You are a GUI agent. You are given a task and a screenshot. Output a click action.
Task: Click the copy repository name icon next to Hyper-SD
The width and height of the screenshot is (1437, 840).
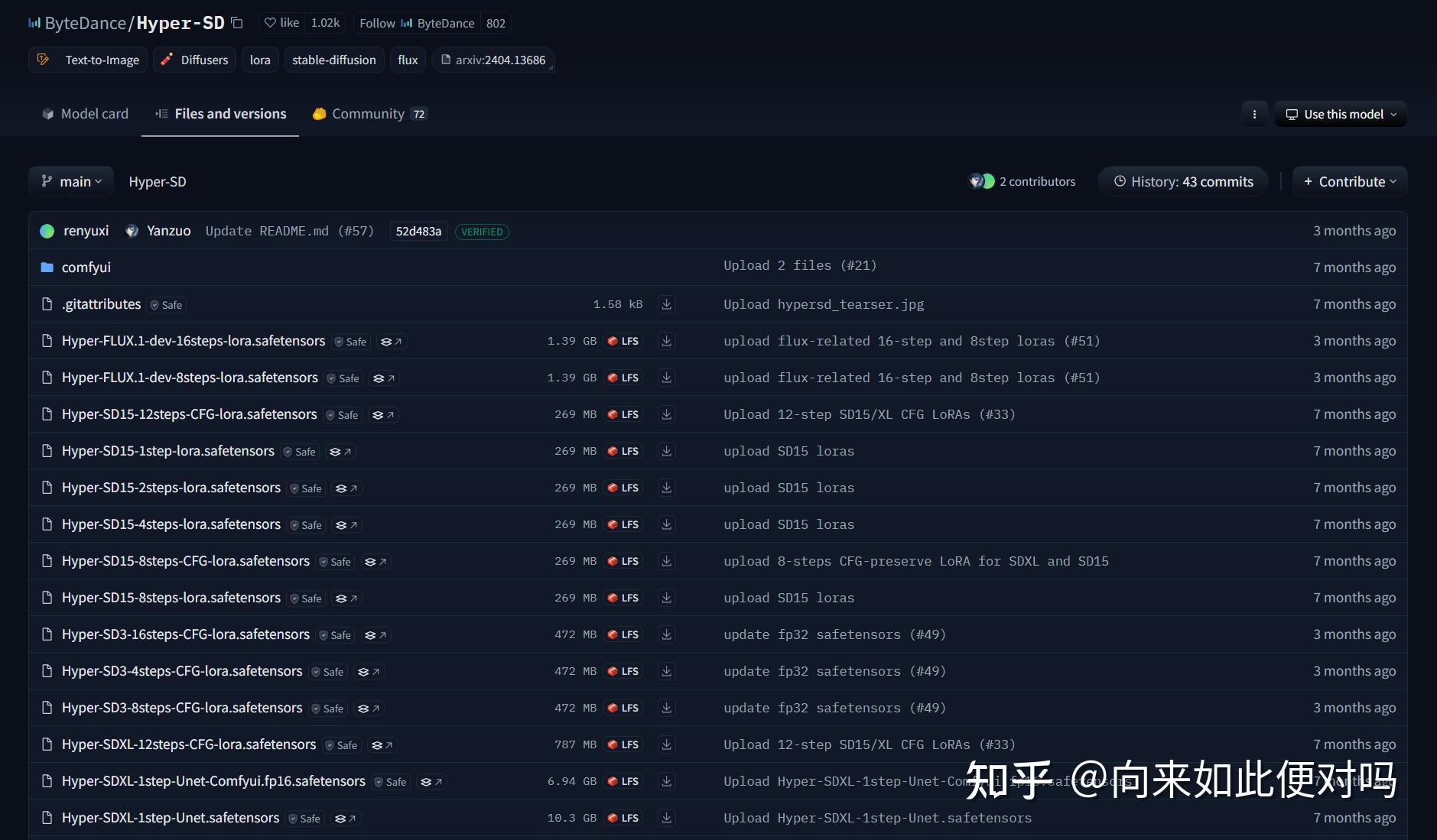(237, 23)
